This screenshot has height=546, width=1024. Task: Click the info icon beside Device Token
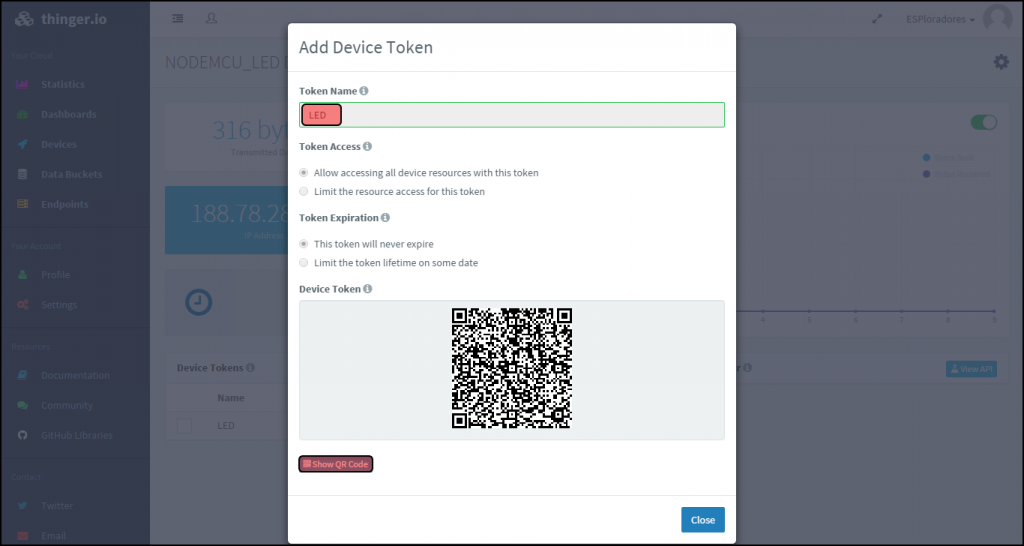(368, 289)
